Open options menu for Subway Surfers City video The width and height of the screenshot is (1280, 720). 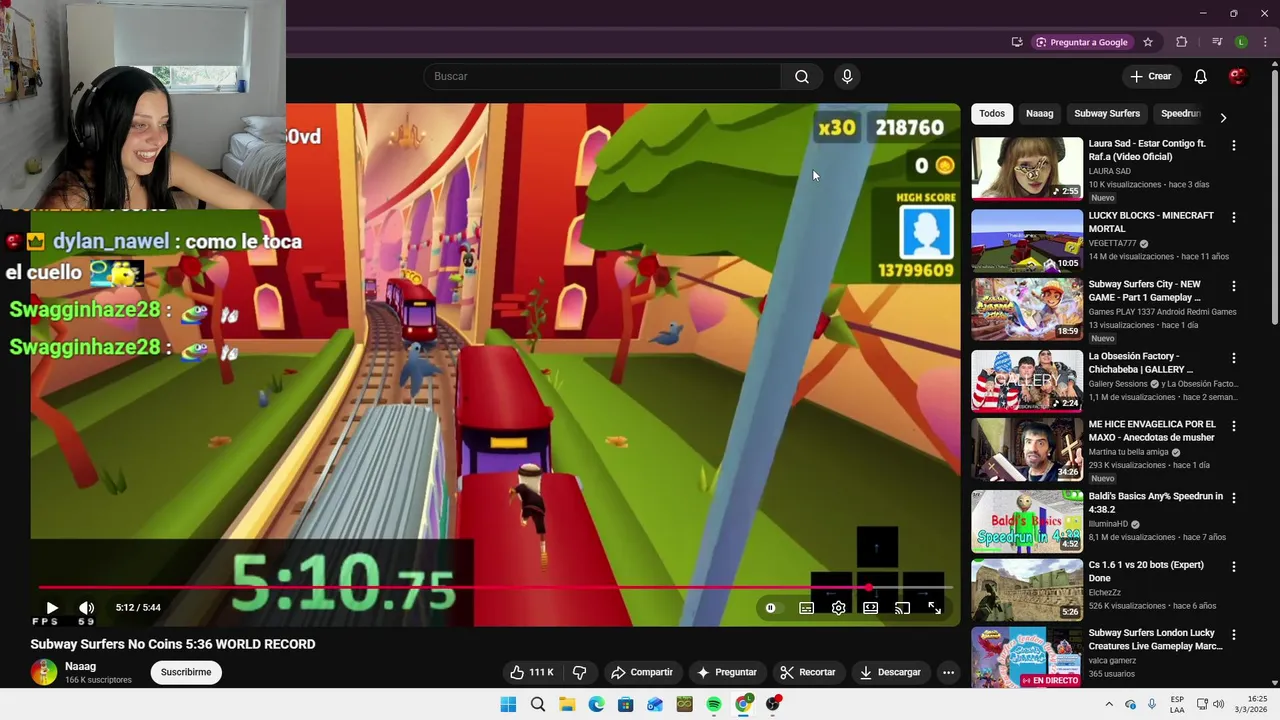pos(1233,286)
